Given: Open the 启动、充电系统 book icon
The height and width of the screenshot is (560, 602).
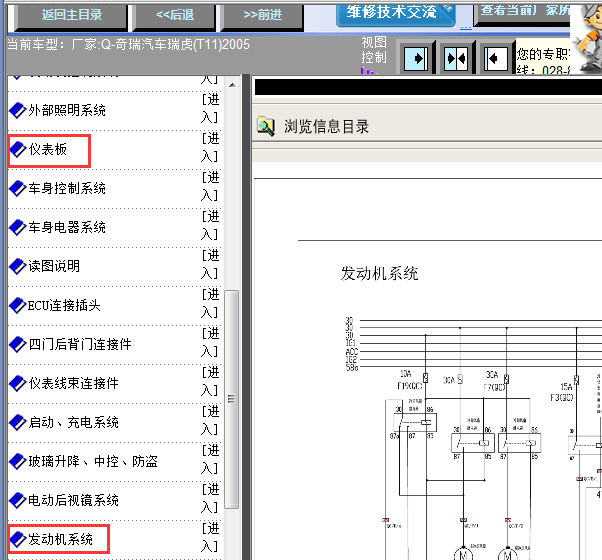Looking at the screenshot, I should coord(17,423).
